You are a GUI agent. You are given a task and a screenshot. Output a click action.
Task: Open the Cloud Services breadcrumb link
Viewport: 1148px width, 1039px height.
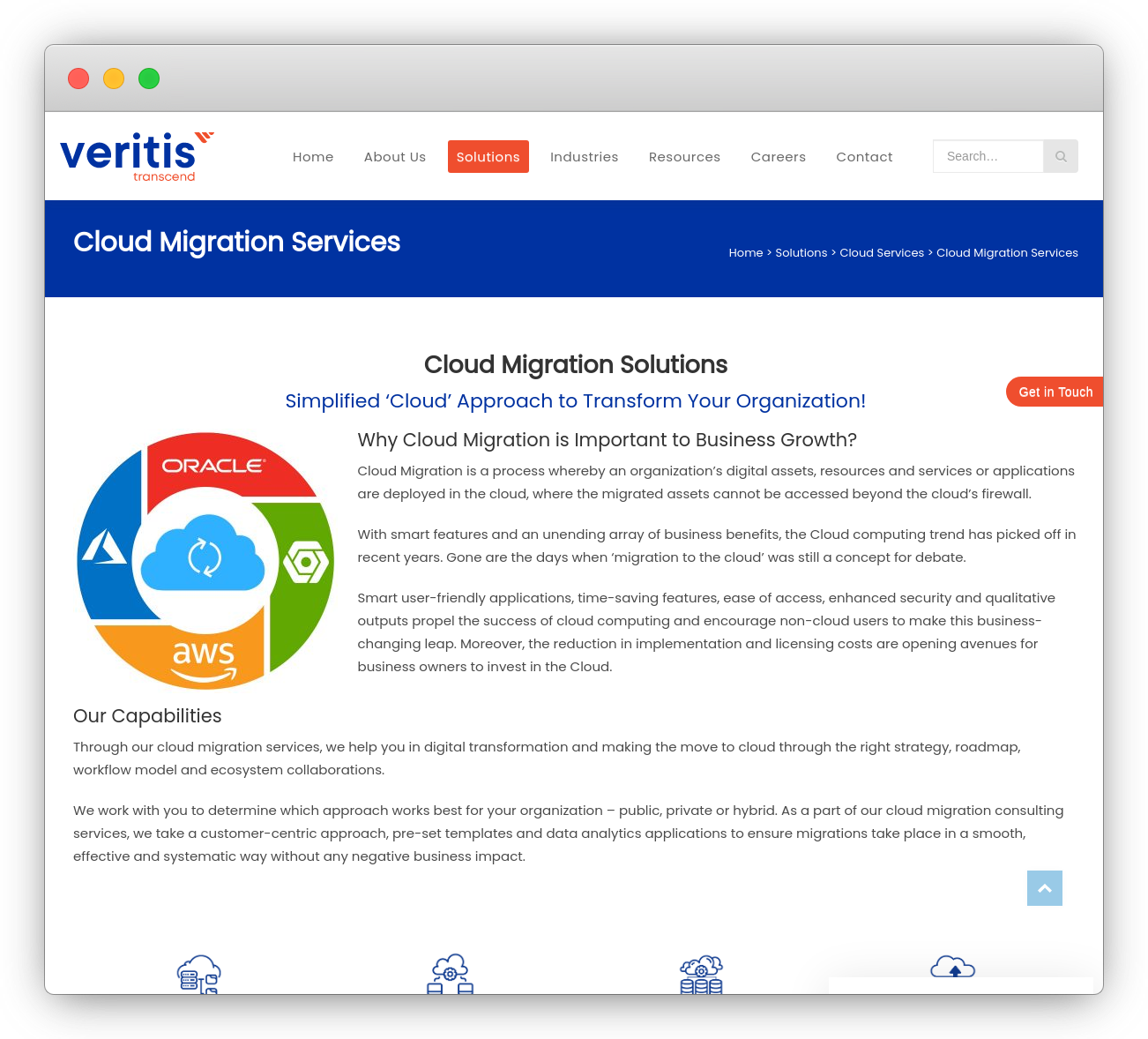click(x=882, y=252)
